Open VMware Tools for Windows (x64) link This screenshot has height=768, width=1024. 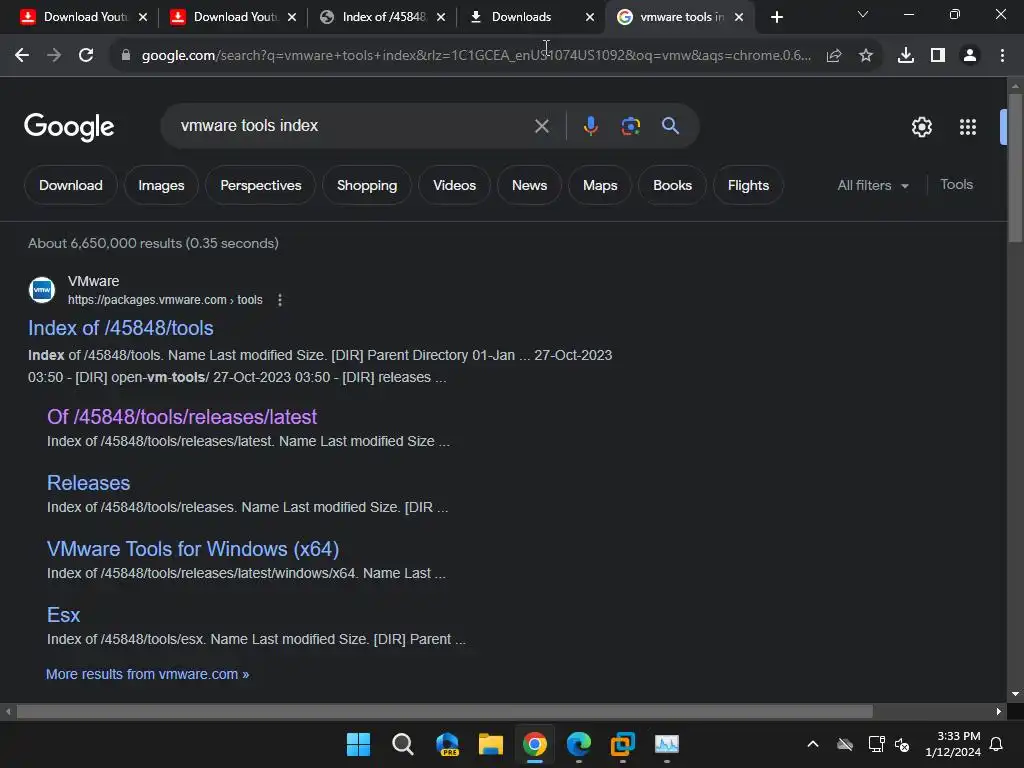[193, 549]
